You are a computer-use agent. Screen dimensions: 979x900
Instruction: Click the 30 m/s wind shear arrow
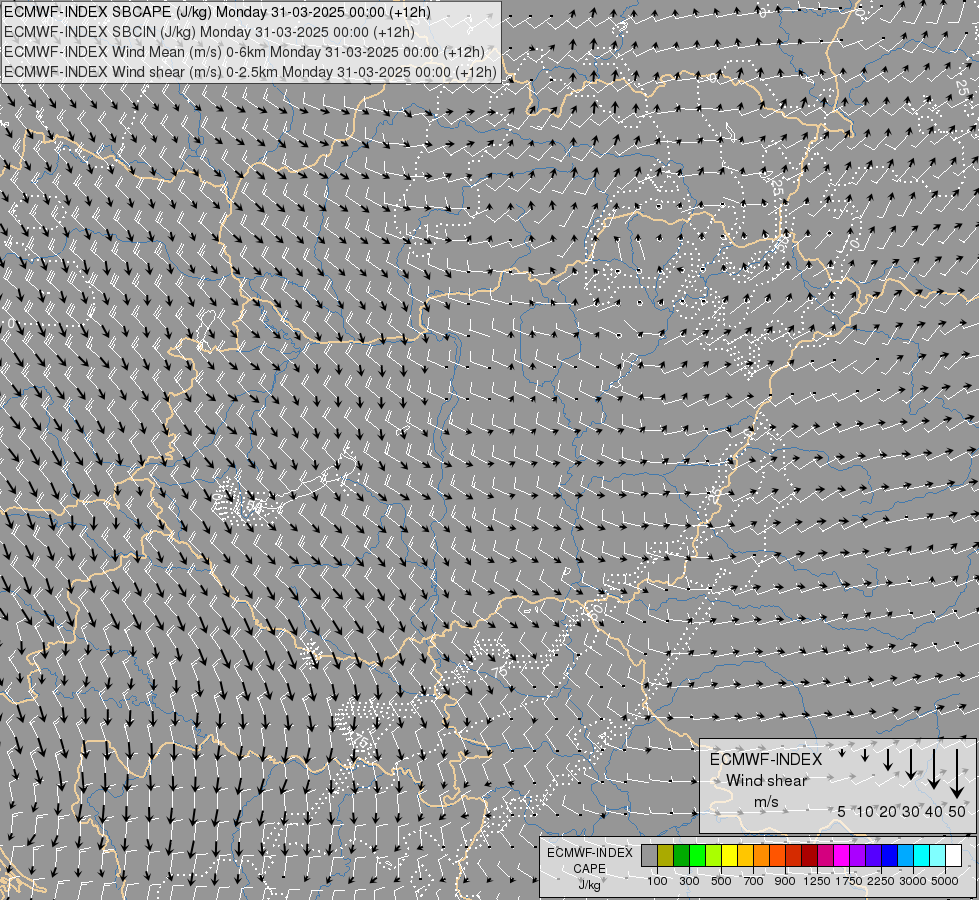click(911, 764)
